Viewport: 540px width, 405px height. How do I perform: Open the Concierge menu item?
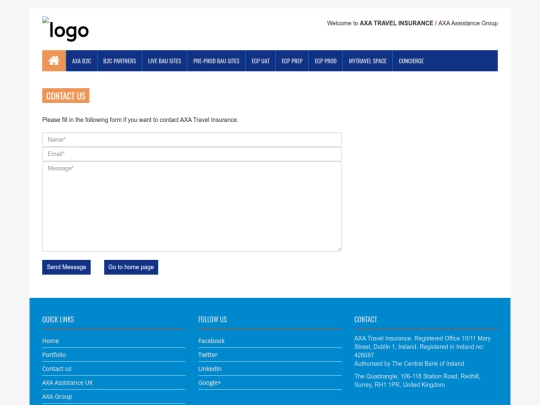coord(411,61)
